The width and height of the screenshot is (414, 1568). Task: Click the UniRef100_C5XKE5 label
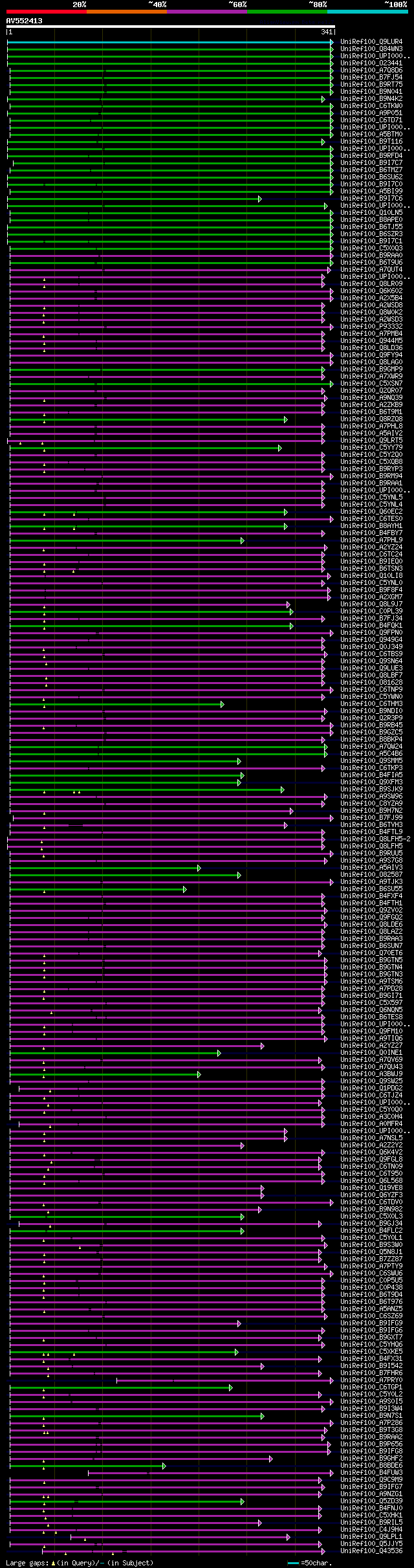click(x=371, y=1351)
